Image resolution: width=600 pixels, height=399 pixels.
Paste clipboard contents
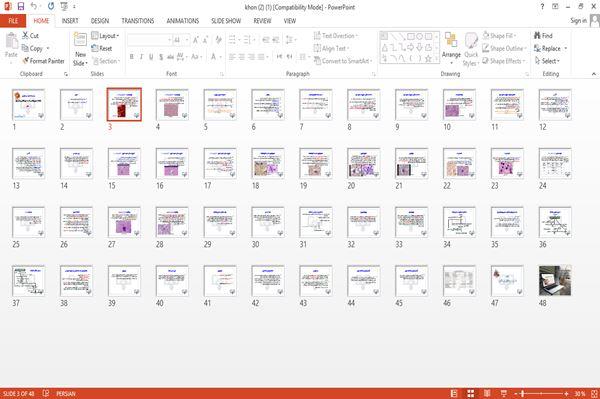[11, 46]
